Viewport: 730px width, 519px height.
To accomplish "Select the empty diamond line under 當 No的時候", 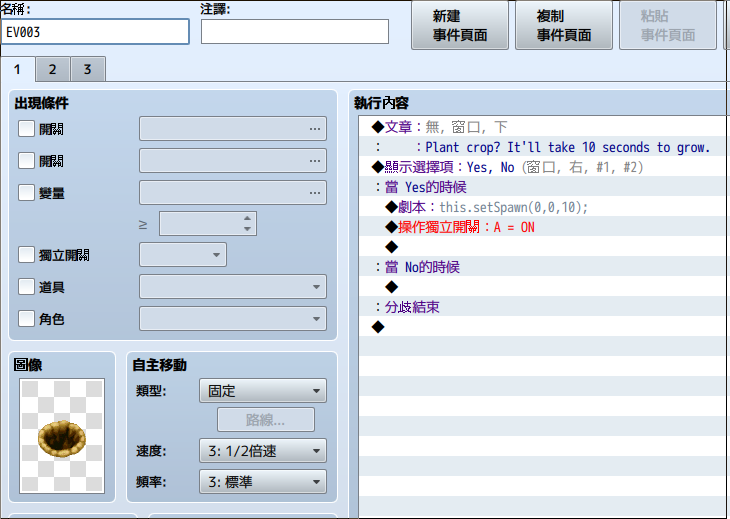I will (544, 287).
